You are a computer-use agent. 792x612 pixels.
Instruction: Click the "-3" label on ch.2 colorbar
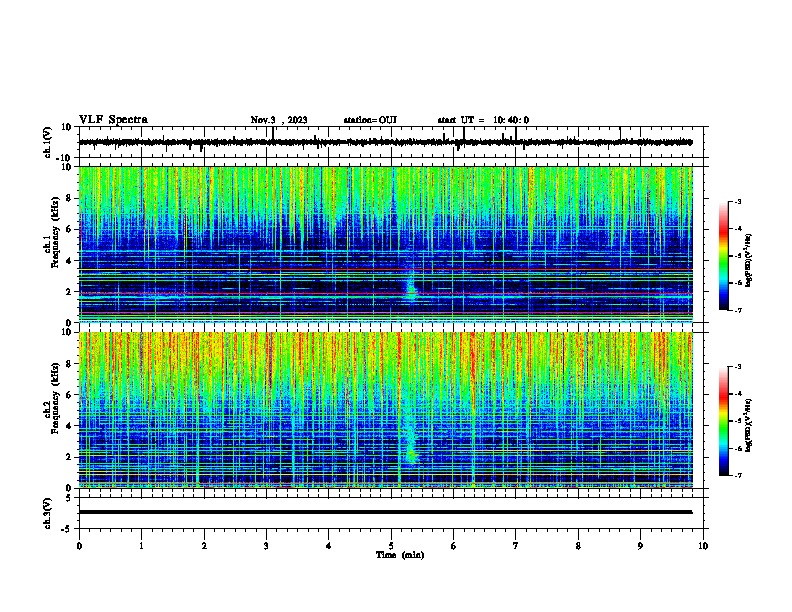point(737,367)
